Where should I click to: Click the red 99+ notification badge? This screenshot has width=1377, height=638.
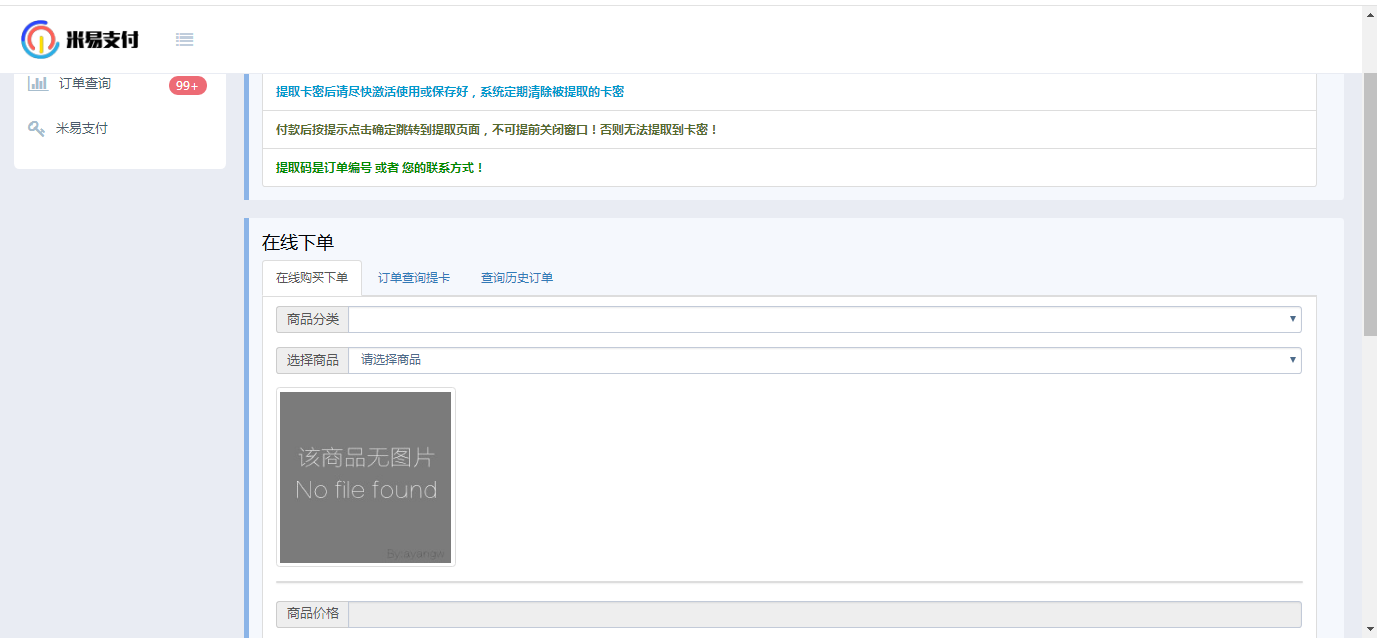pos(187,86)
